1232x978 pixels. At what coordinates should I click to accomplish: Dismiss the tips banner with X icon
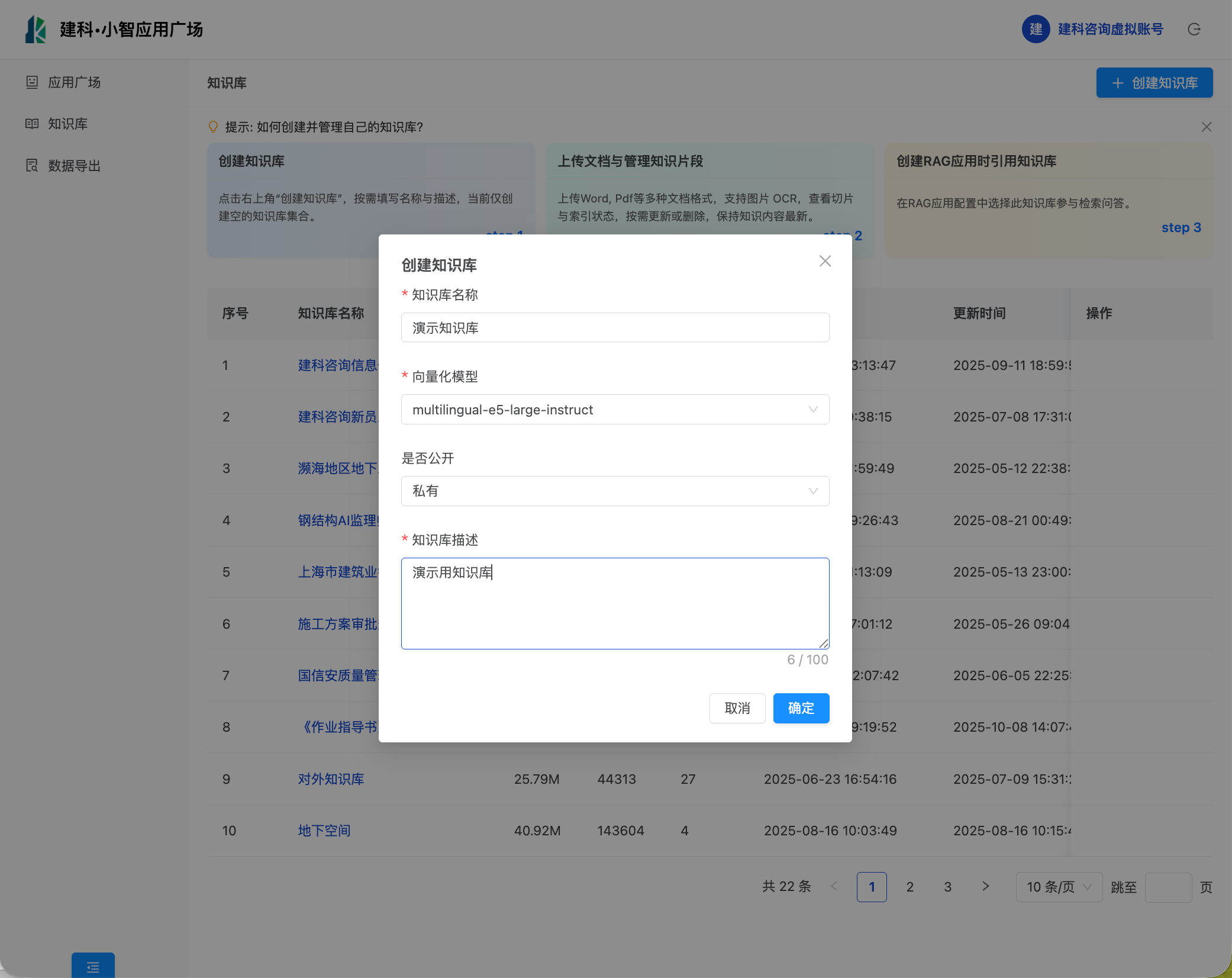click(x=1206, y=127)
